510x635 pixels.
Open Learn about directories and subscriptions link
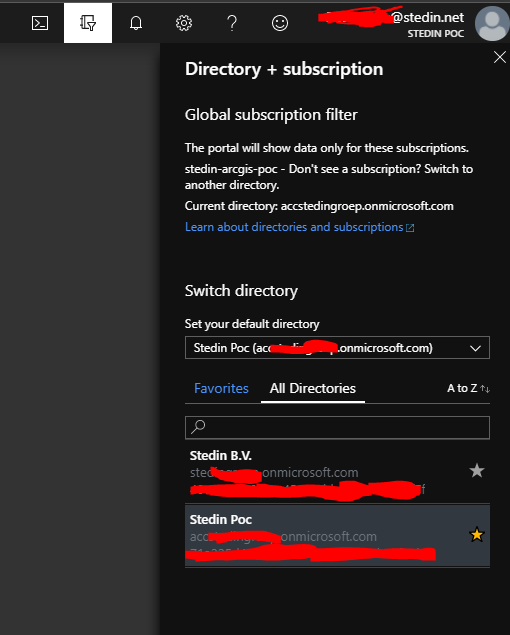tap(299, 227)
